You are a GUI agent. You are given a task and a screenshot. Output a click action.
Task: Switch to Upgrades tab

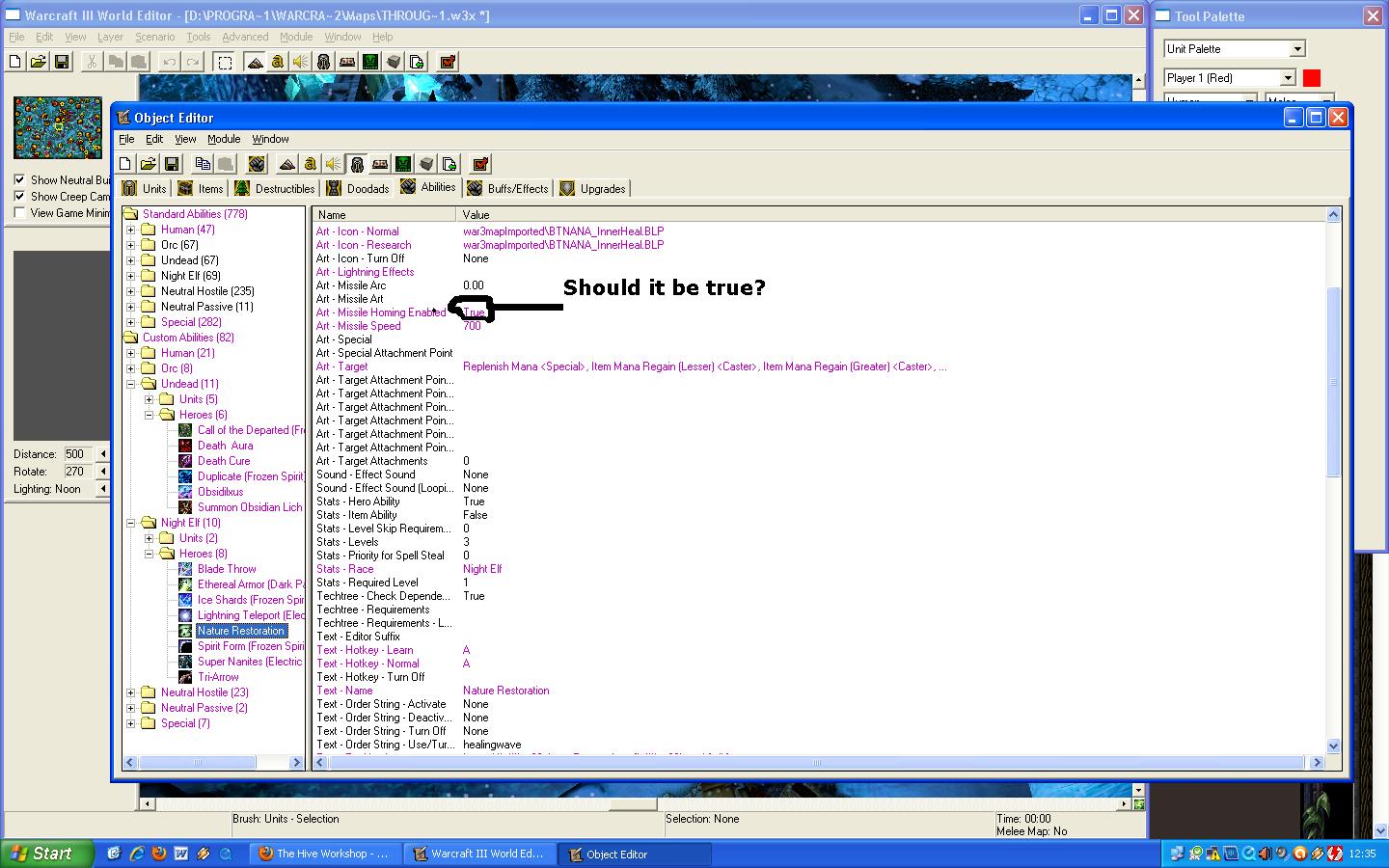(x=592, y=189)
